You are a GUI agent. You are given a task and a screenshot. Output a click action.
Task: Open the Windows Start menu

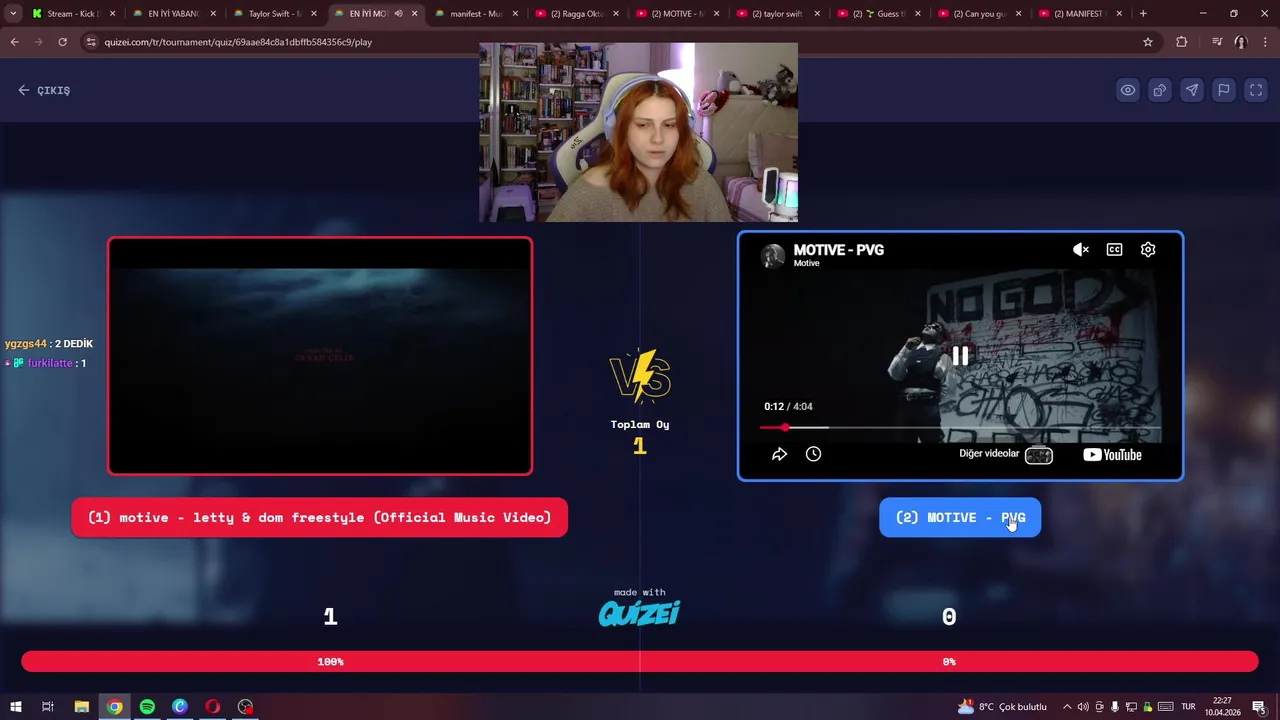16,707
